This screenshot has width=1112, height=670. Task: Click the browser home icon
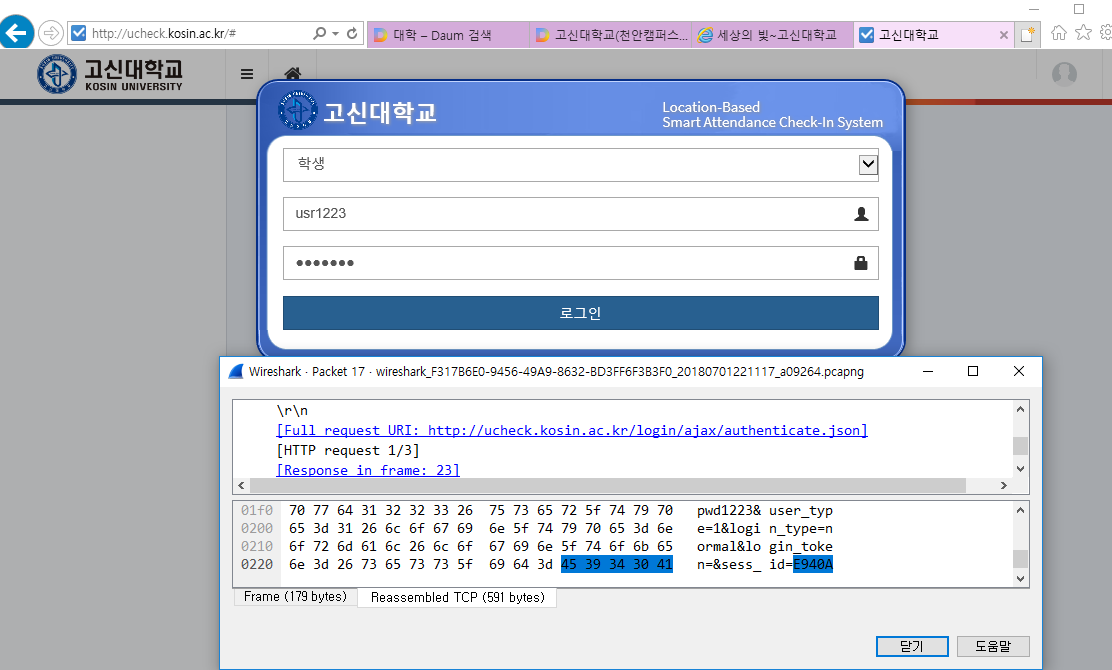pyautogui.click(x=1059, y=33)
